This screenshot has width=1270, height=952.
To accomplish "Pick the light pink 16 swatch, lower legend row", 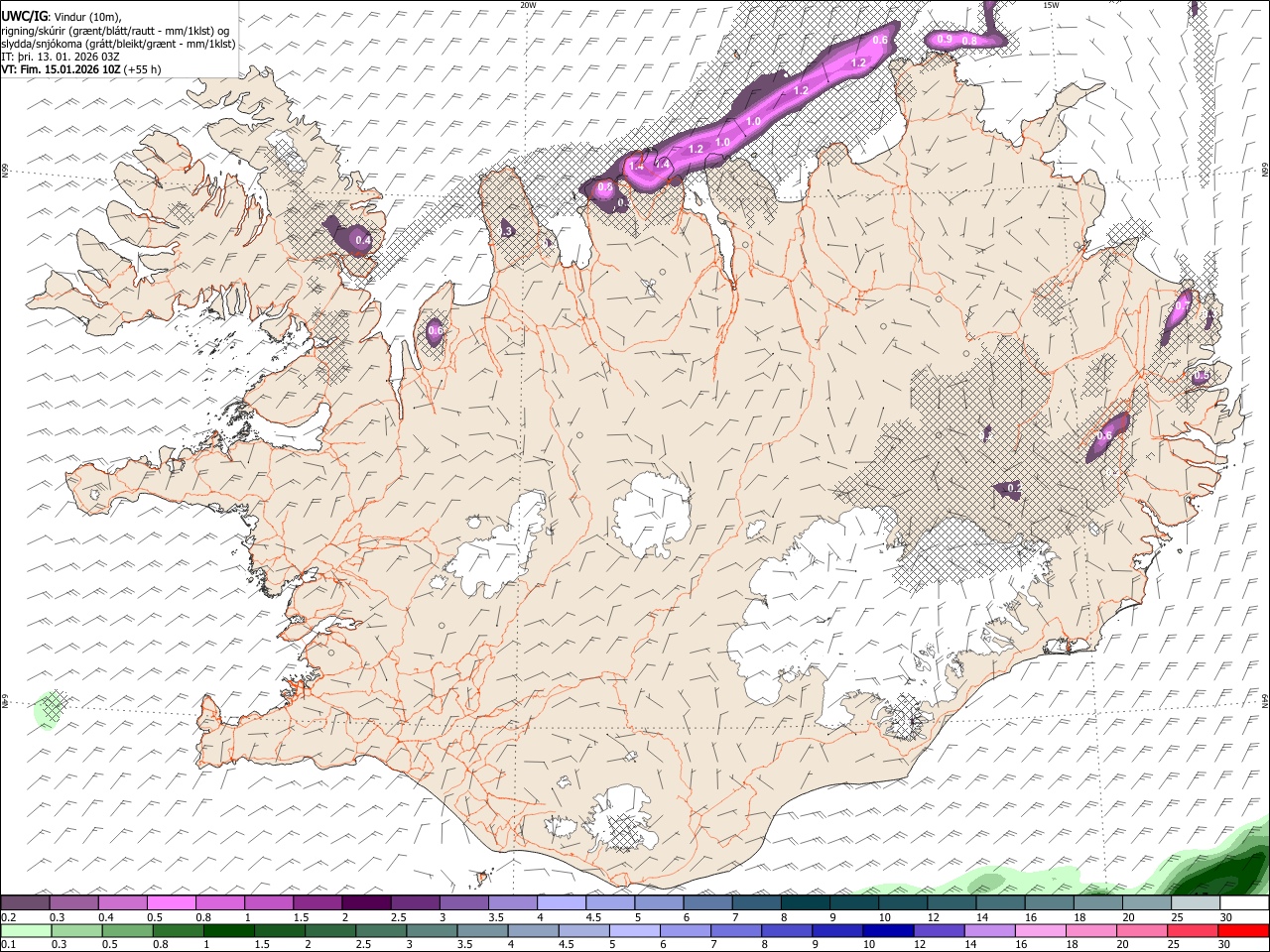I will click(x=1040, y=930).
